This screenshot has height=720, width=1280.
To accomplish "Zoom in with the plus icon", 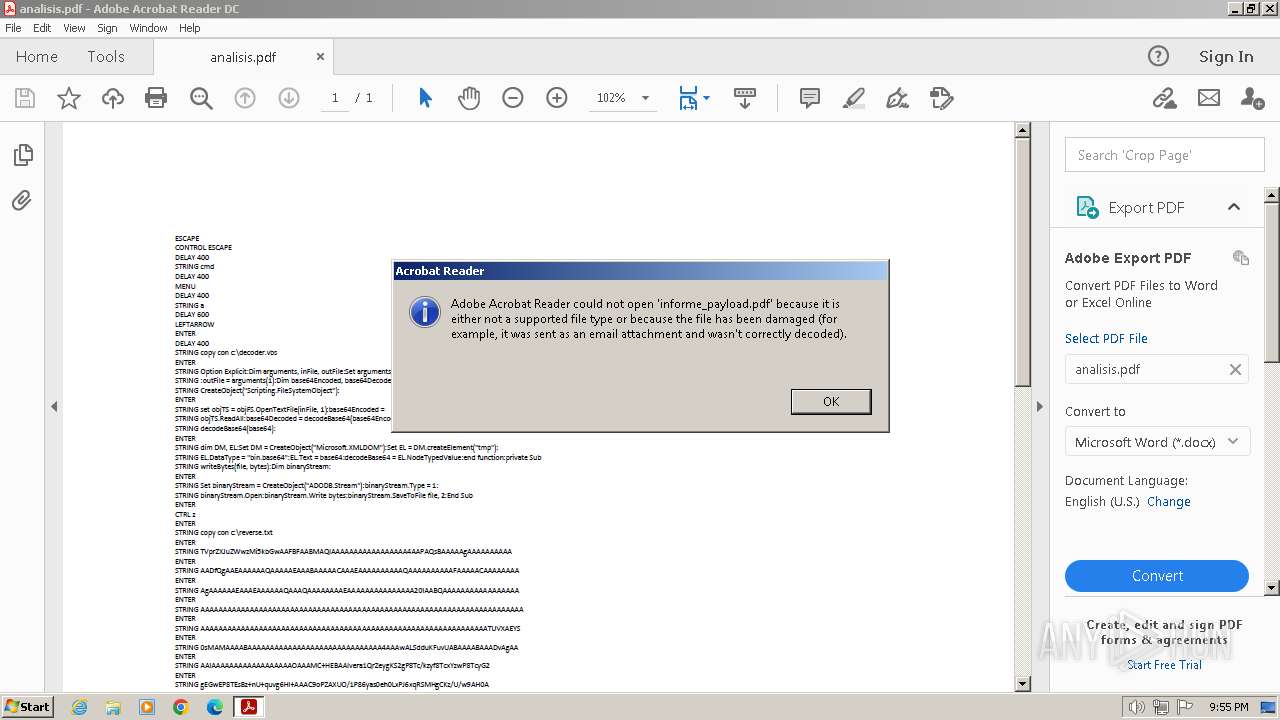I will click(x=557, y=98).
